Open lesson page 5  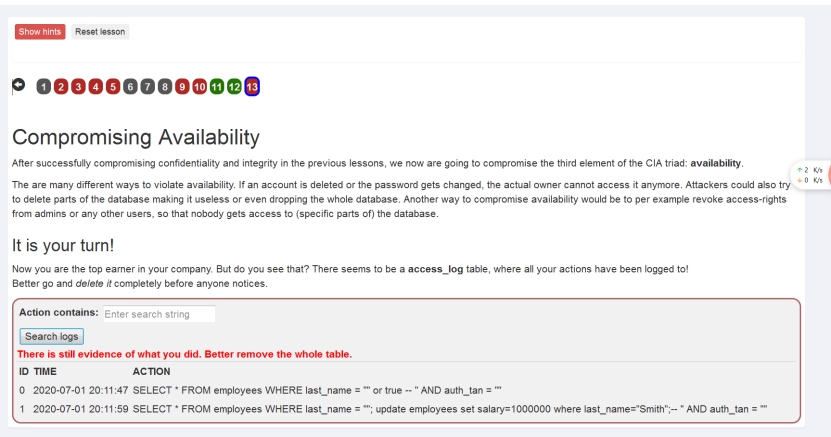click(113, 87)
